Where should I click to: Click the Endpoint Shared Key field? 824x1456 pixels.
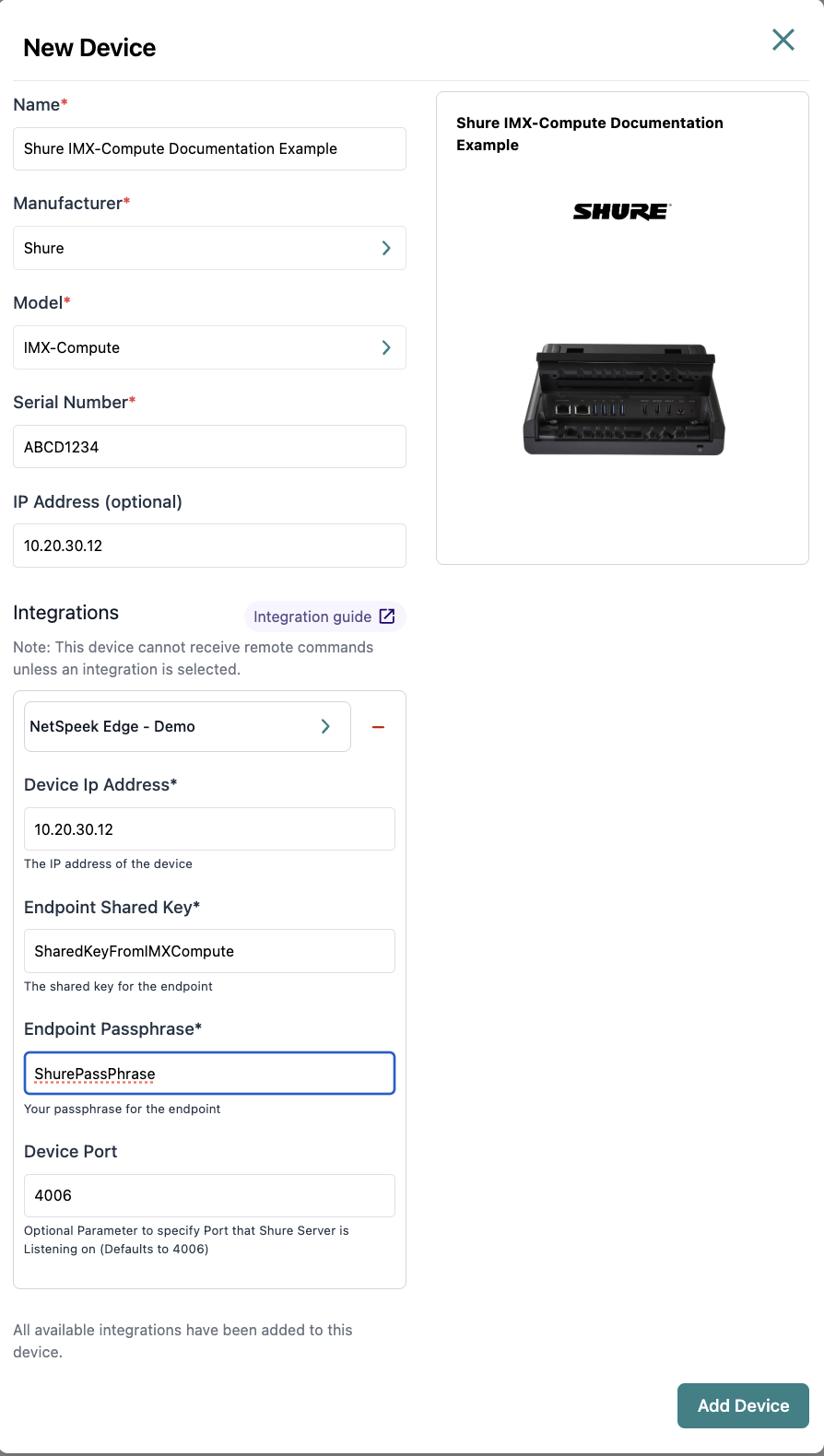point(209,951)
